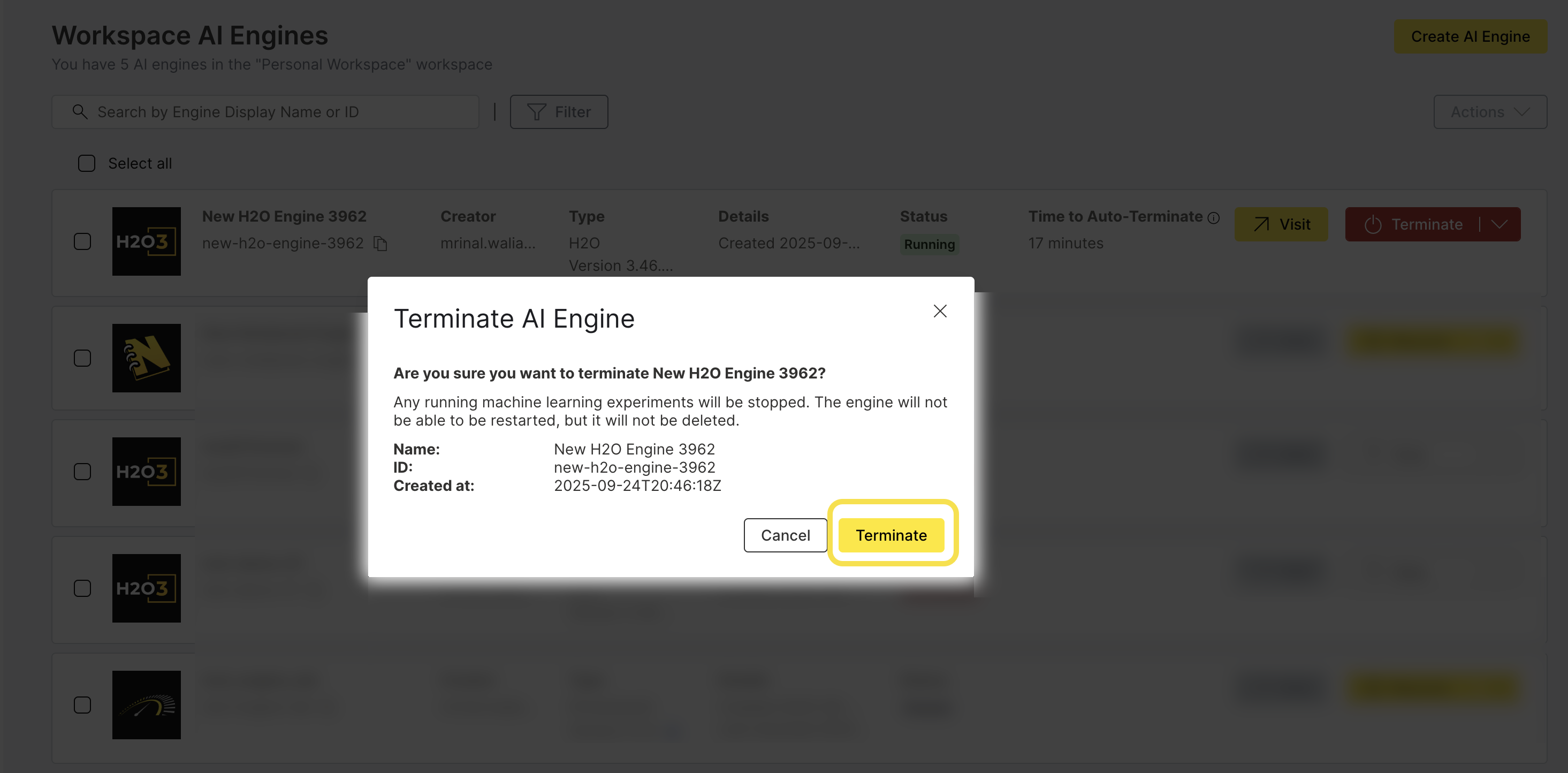Viewport: 1568px width, 773px height.
Task: Copy the engine ID new-h2o-engine-3962
Action: 380,243
